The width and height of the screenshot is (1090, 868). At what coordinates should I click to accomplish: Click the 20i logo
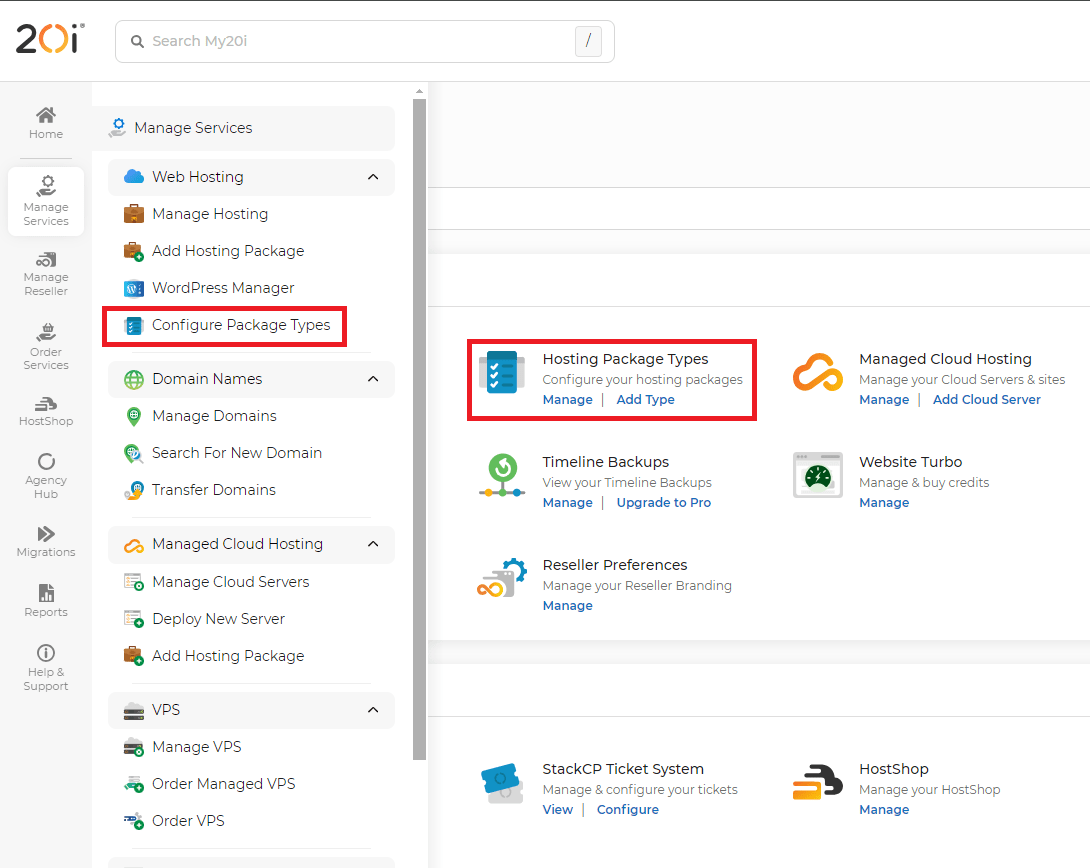point(50,38)
